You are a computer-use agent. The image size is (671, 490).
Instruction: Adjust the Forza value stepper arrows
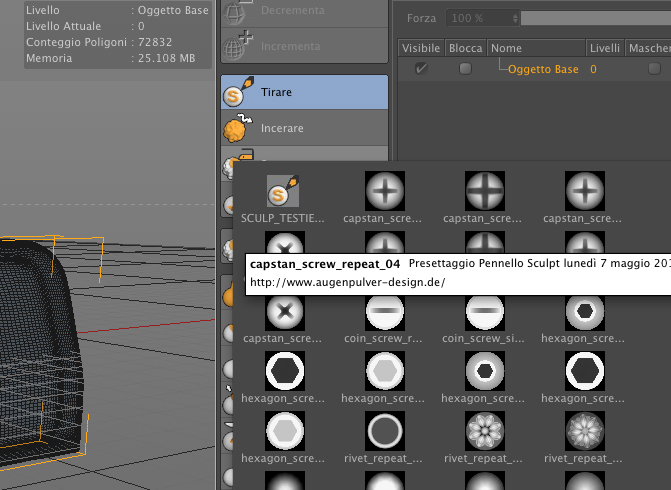pyautogui.click(x=515, y=18)
